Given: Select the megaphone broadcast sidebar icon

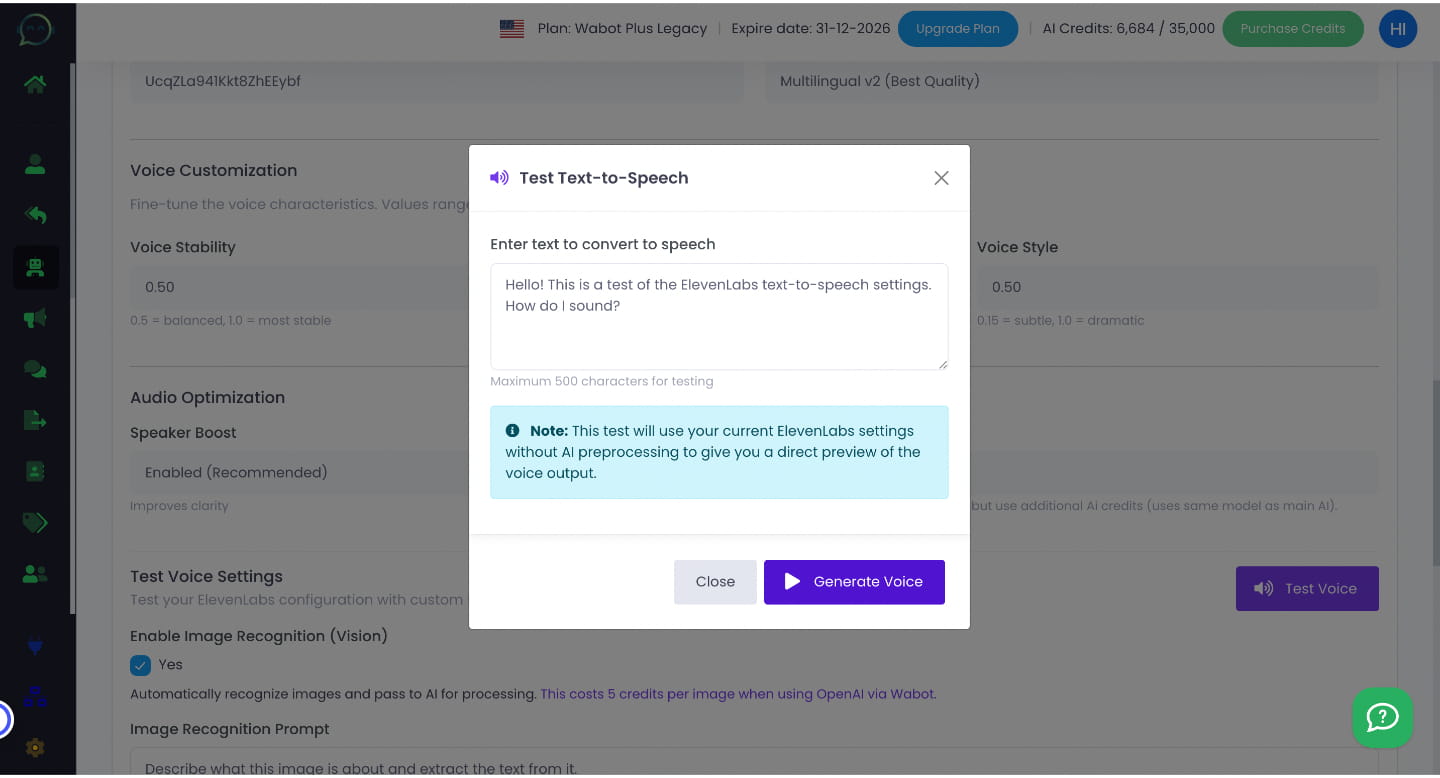Looking at the screenshot, I should (x=35, y=318).
